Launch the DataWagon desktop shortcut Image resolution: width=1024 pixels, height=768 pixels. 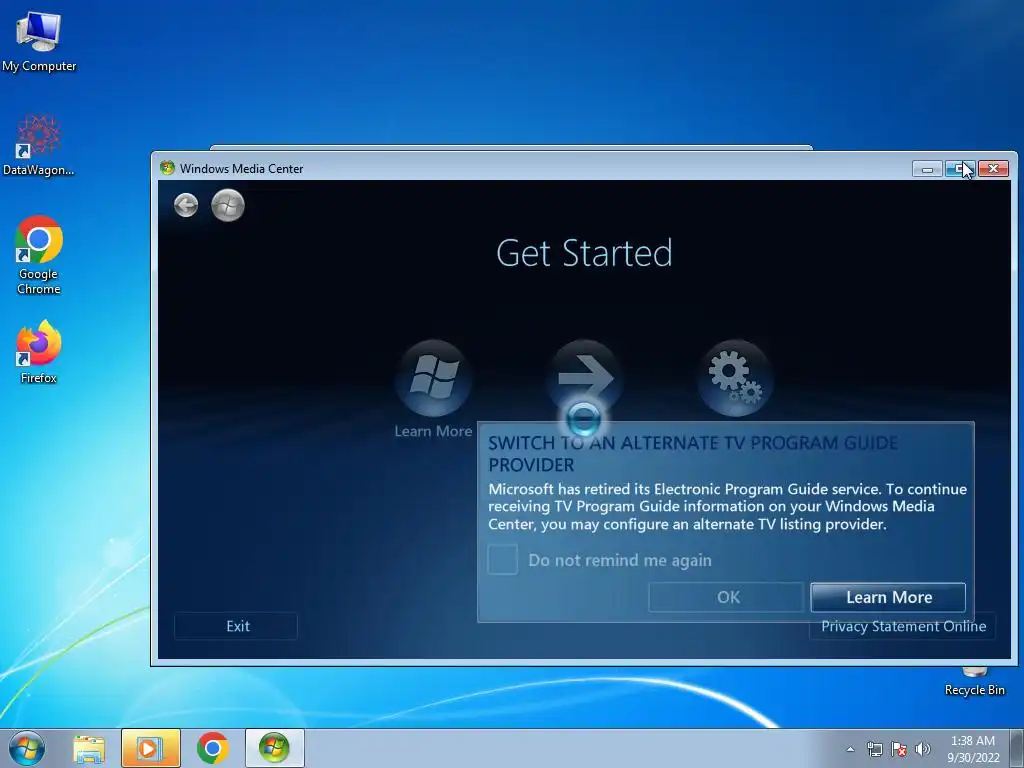click(39, 146)
